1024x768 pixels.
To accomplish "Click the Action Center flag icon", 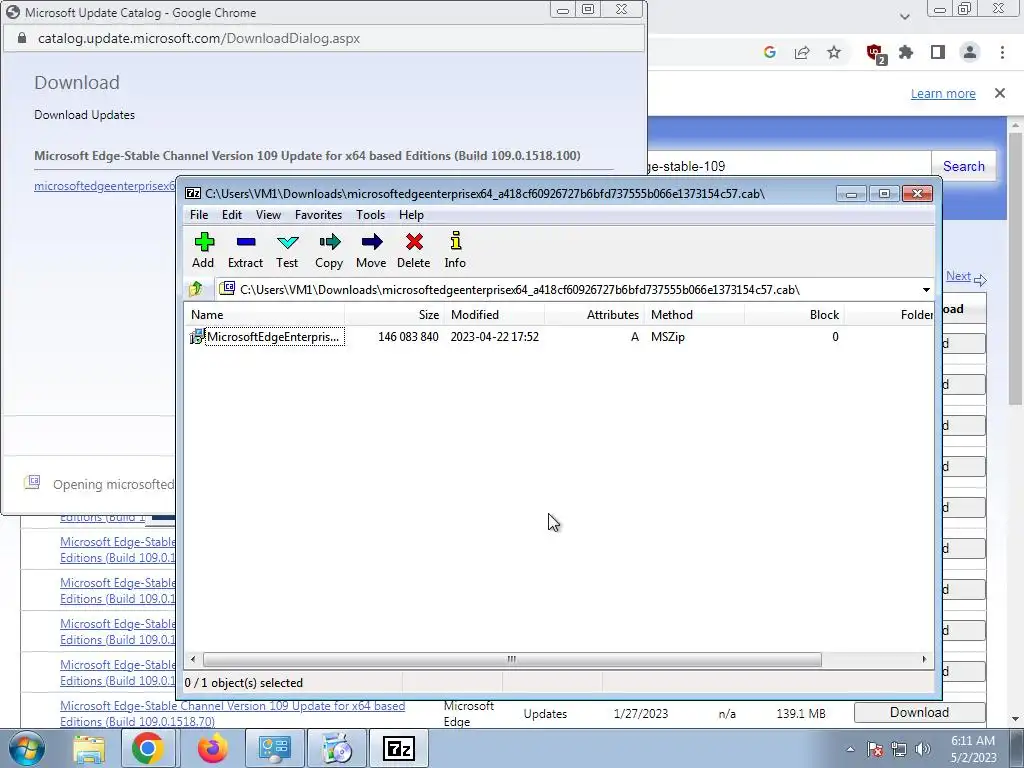I will [x=875, y=749].
